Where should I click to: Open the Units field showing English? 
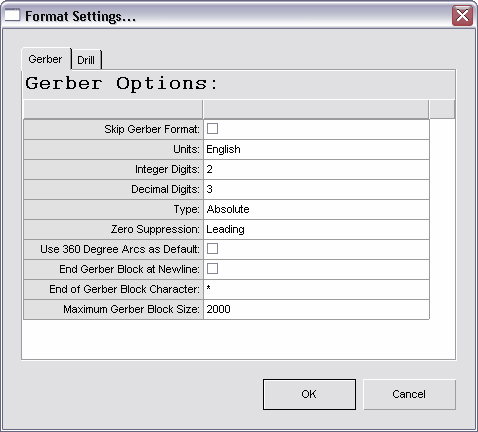[316, 149]
